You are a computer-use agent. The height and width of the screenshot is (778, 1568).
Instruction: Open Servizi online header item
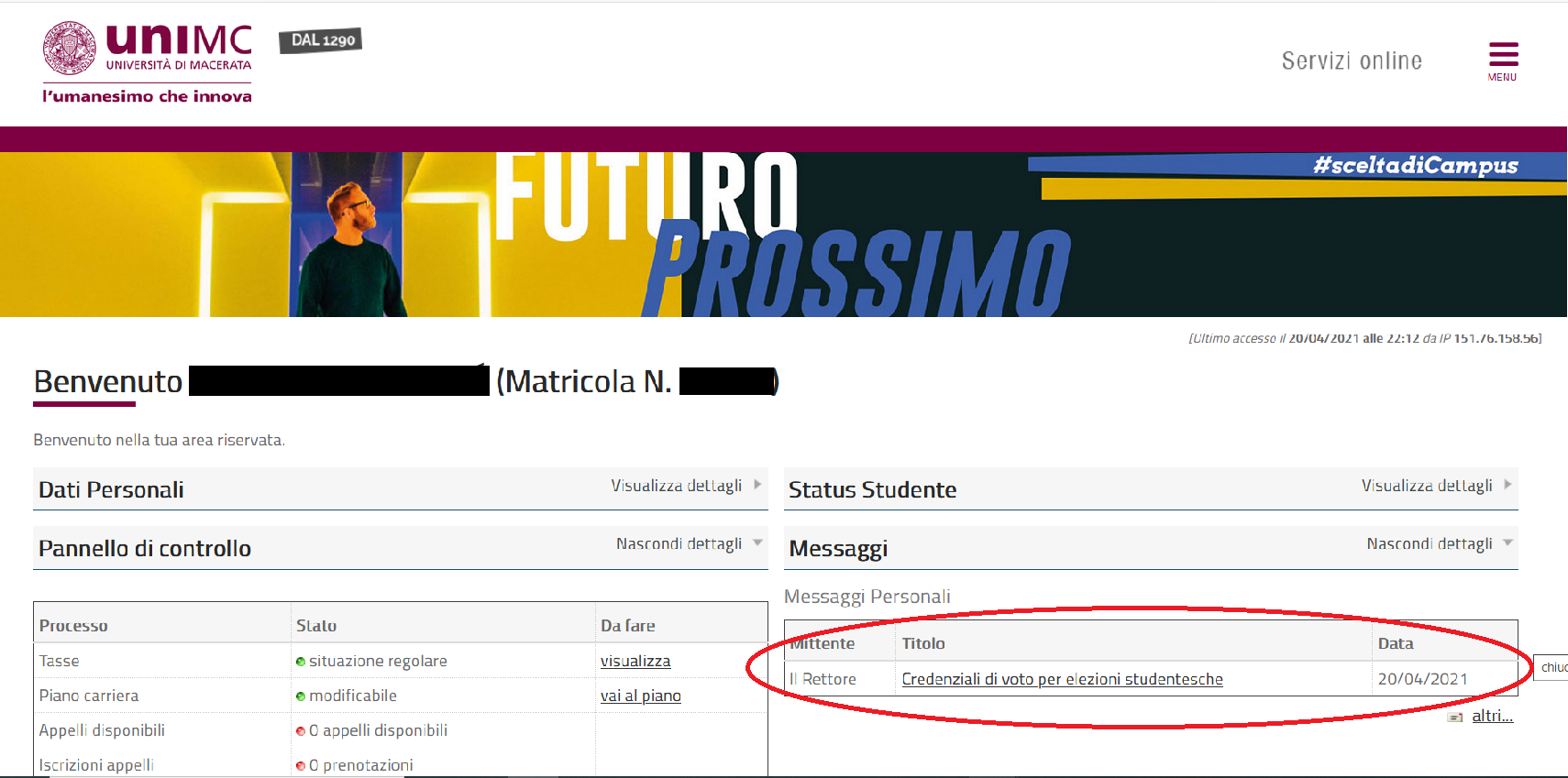[1352, 60]
